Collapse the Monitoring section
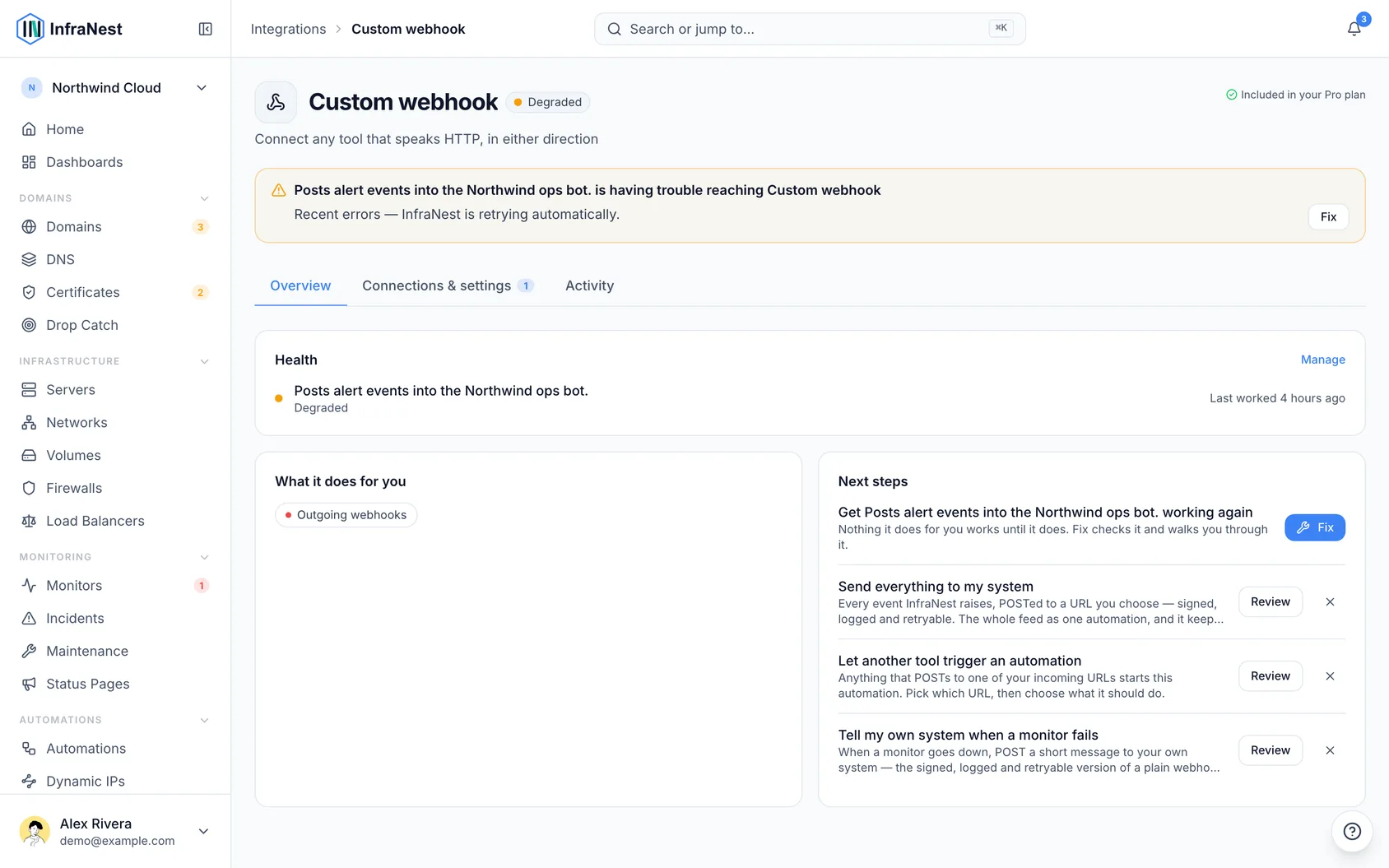 coord(115,557)
